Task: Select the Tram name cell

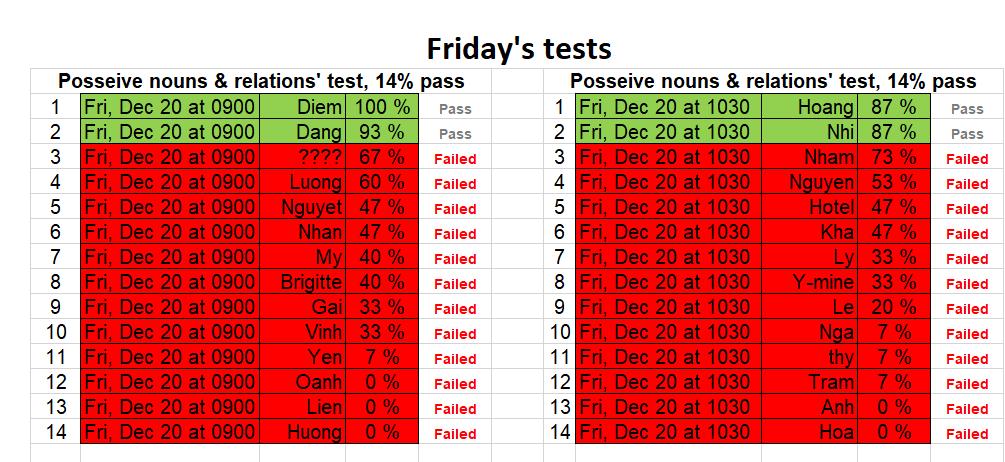Action: point(810,382)
